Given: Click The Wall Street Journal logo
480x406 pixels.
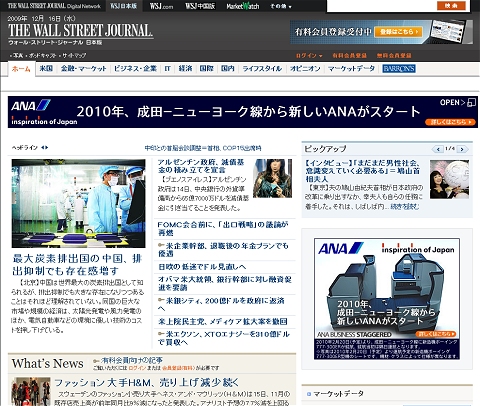Looking at the screenshot, I should (x=80, y=31).
